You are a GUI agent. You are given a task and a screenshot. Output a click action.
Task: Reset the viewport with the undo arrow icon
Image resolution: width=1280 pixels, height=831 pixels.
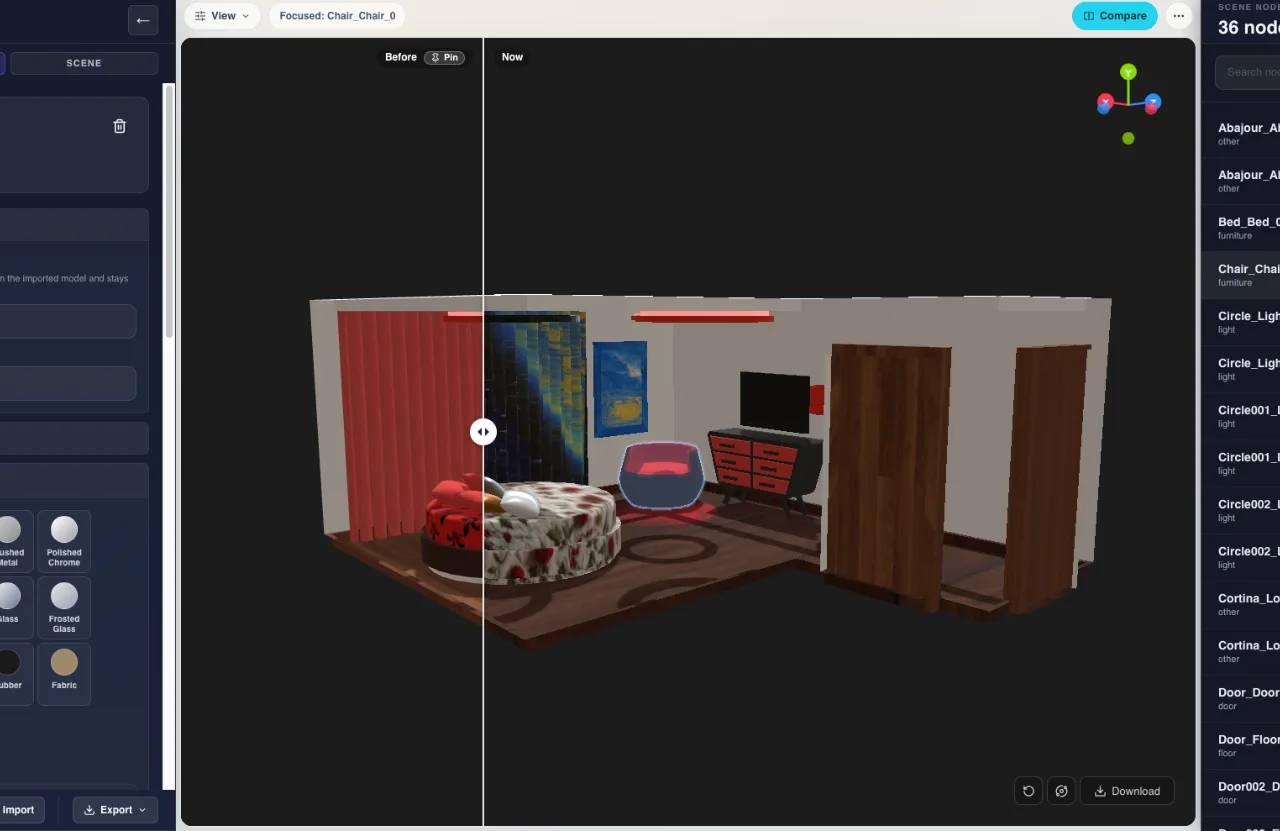pyautogui.click(x=1028, y=791)
